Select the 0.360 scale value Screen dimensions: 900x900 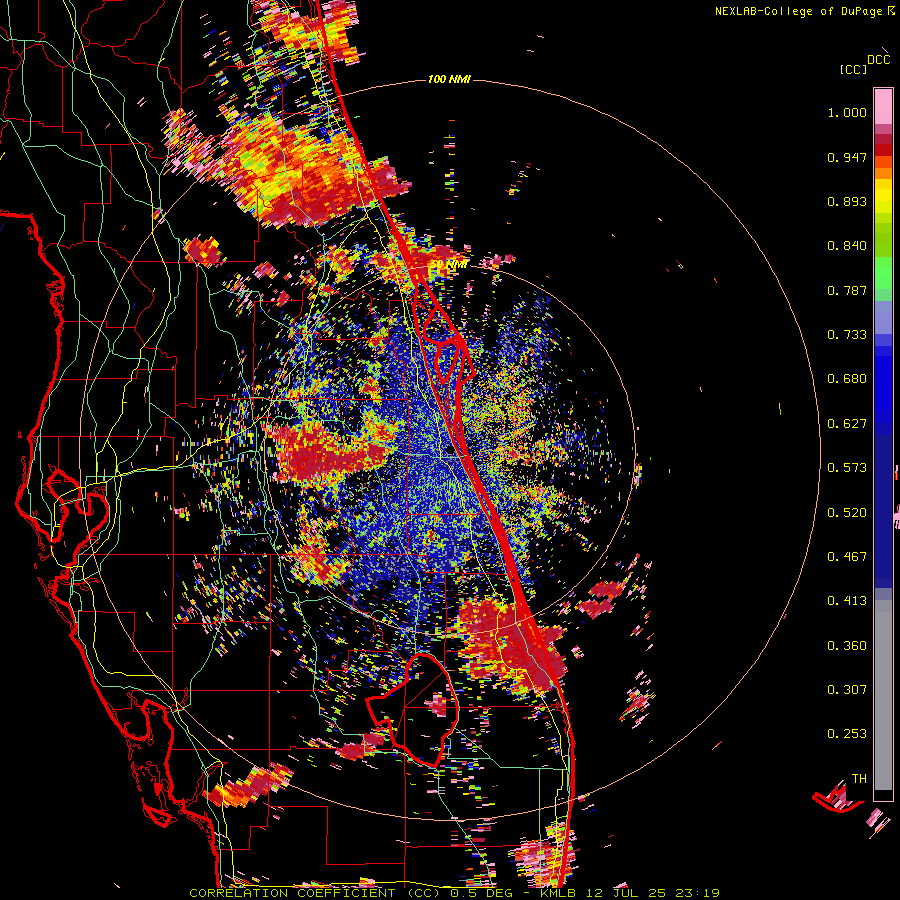(x=847, y=646)
